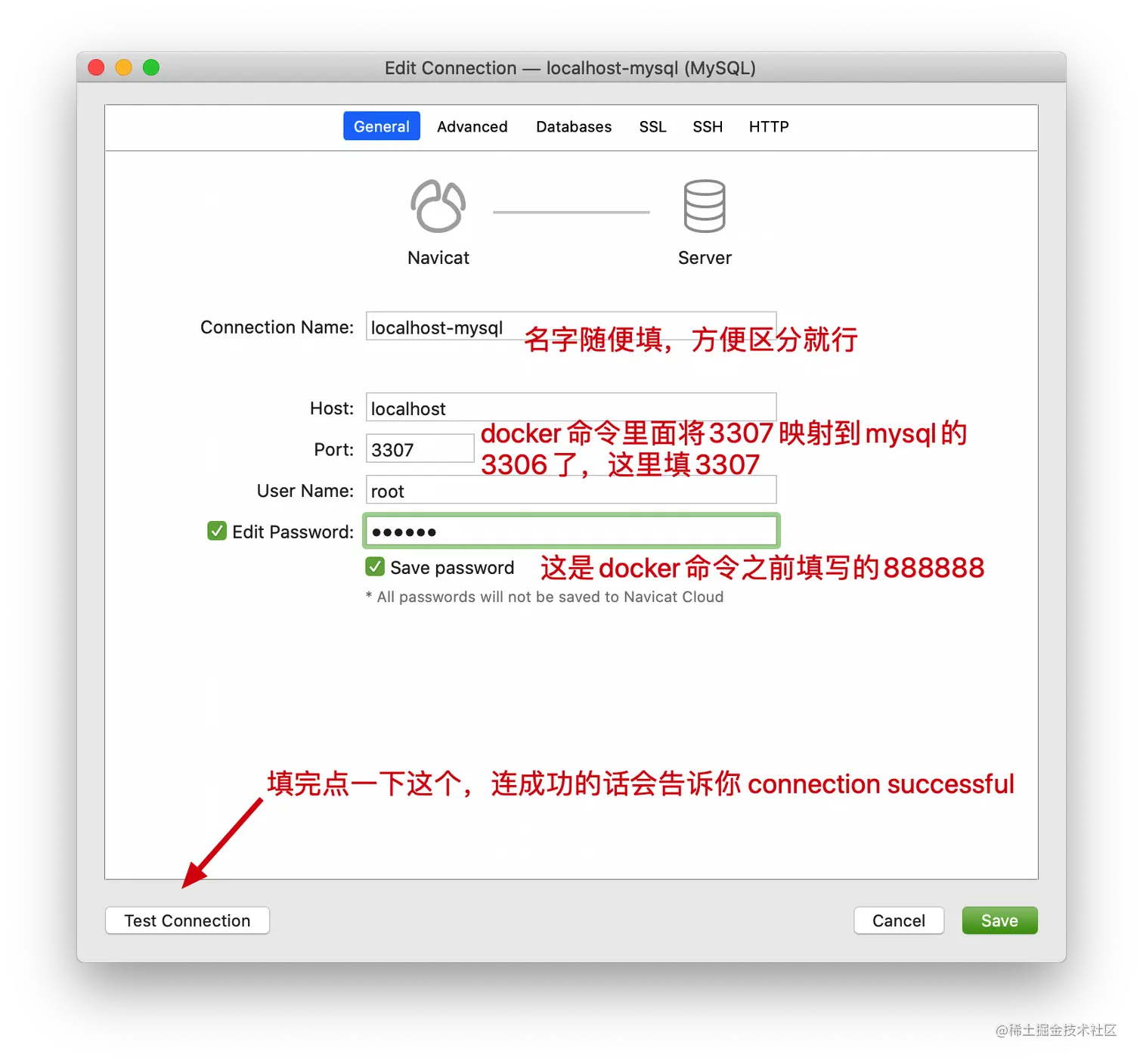The image size is (1143, 1064).
Task: Click the Server label under the icon
Action: tap(705, 258)
